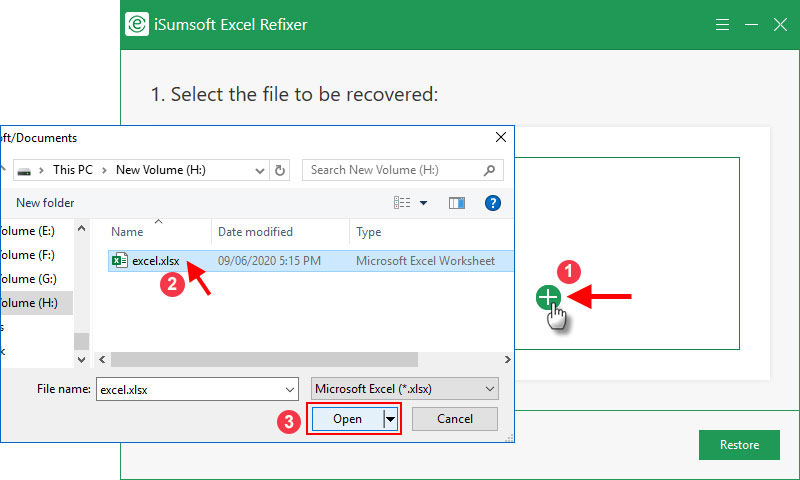Expand the File name combo box arrow
The height and width of the screenshot is (480, 800).
tap(290, 390)
